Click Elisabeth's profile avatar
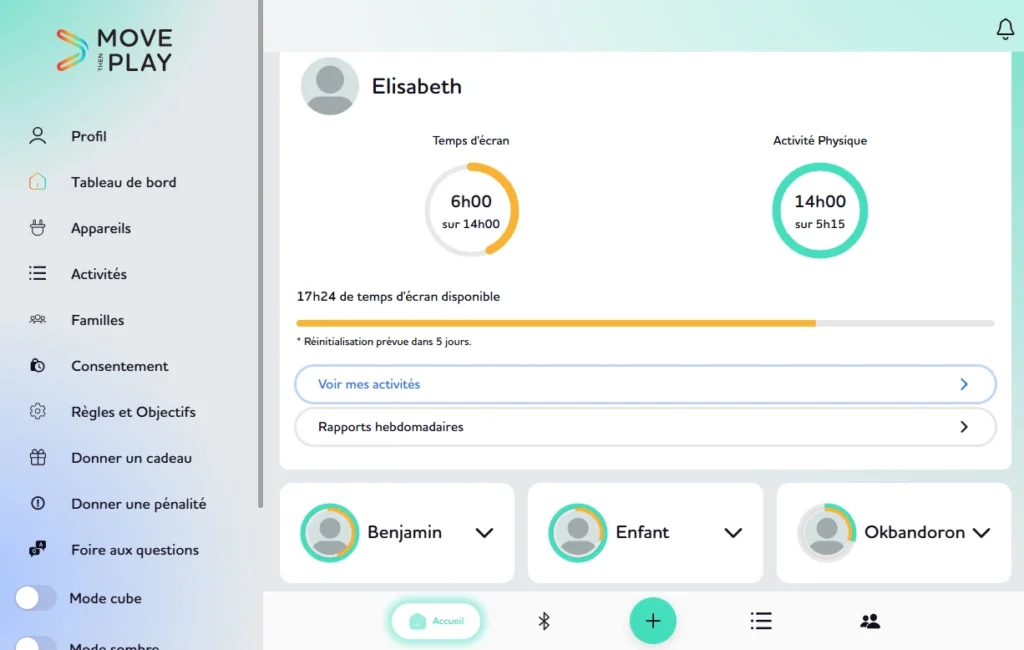Image resolution: width=1024 pixels, height=650 pixels. (x=330, y=86)
